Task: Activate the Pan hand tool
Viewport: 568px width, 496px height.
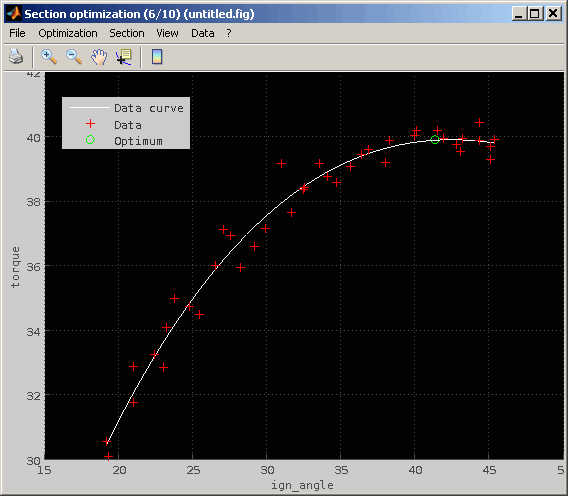Action: [x=99, y=57]
